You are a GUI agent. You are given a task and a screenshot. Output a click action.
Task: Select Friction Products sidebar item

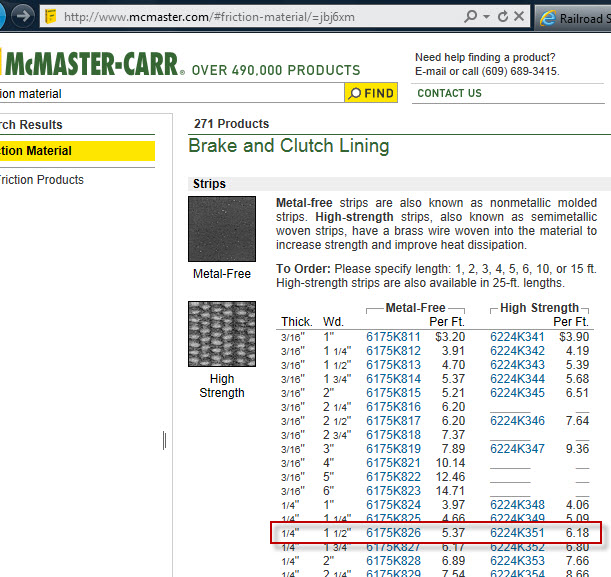[41, 180]
